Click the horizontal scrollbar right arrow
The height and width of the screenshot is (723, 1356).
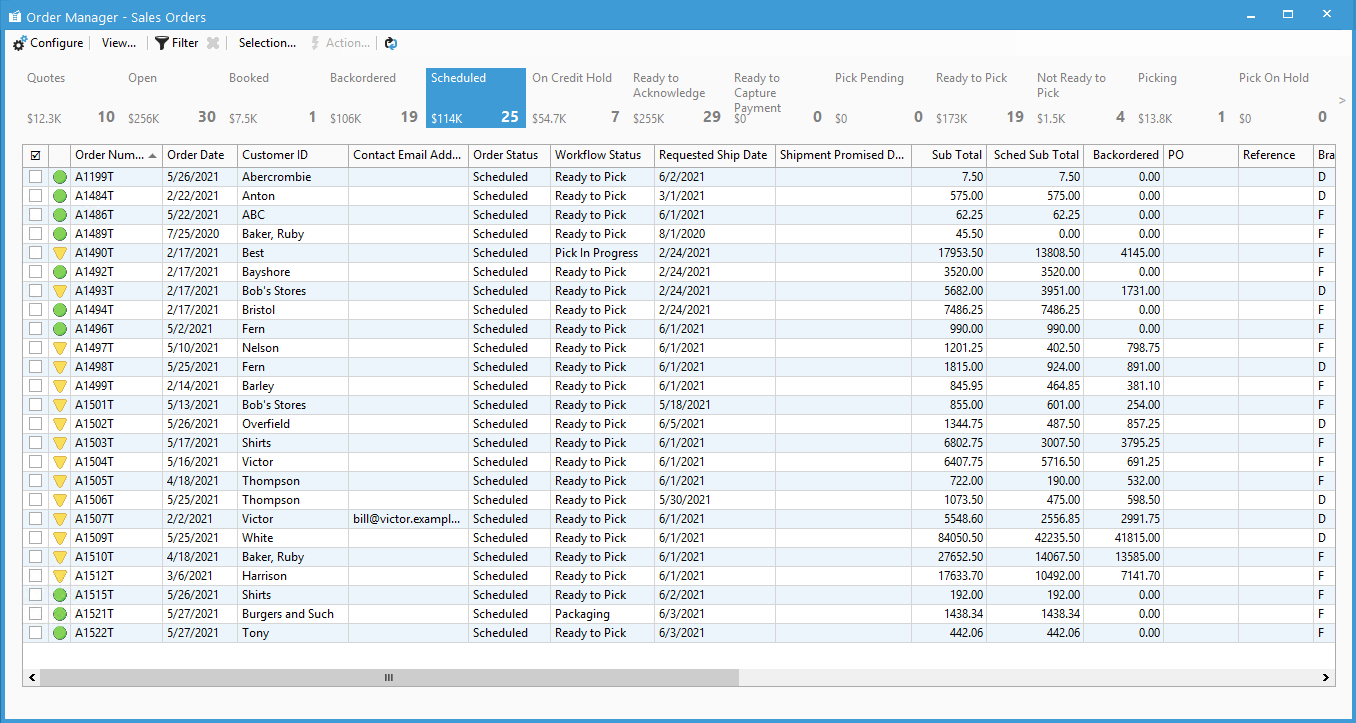click(x=1326, y=677)
